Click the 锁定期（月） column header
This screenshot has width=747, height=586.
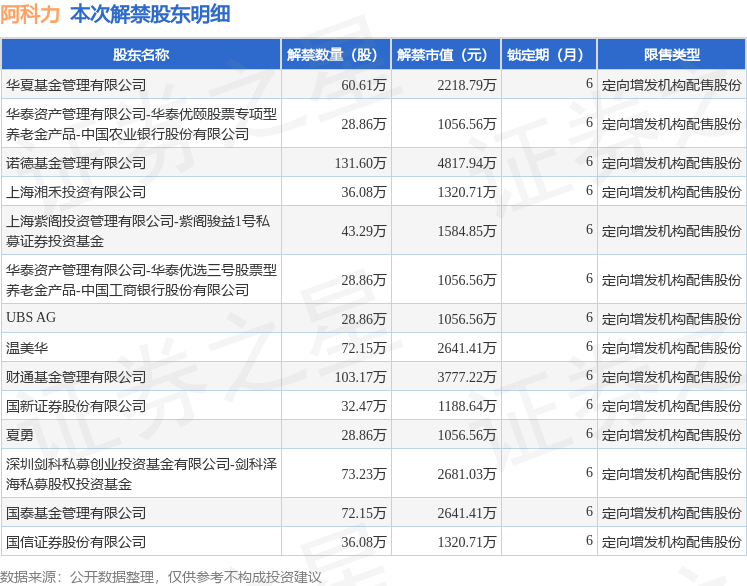(549, 55)
